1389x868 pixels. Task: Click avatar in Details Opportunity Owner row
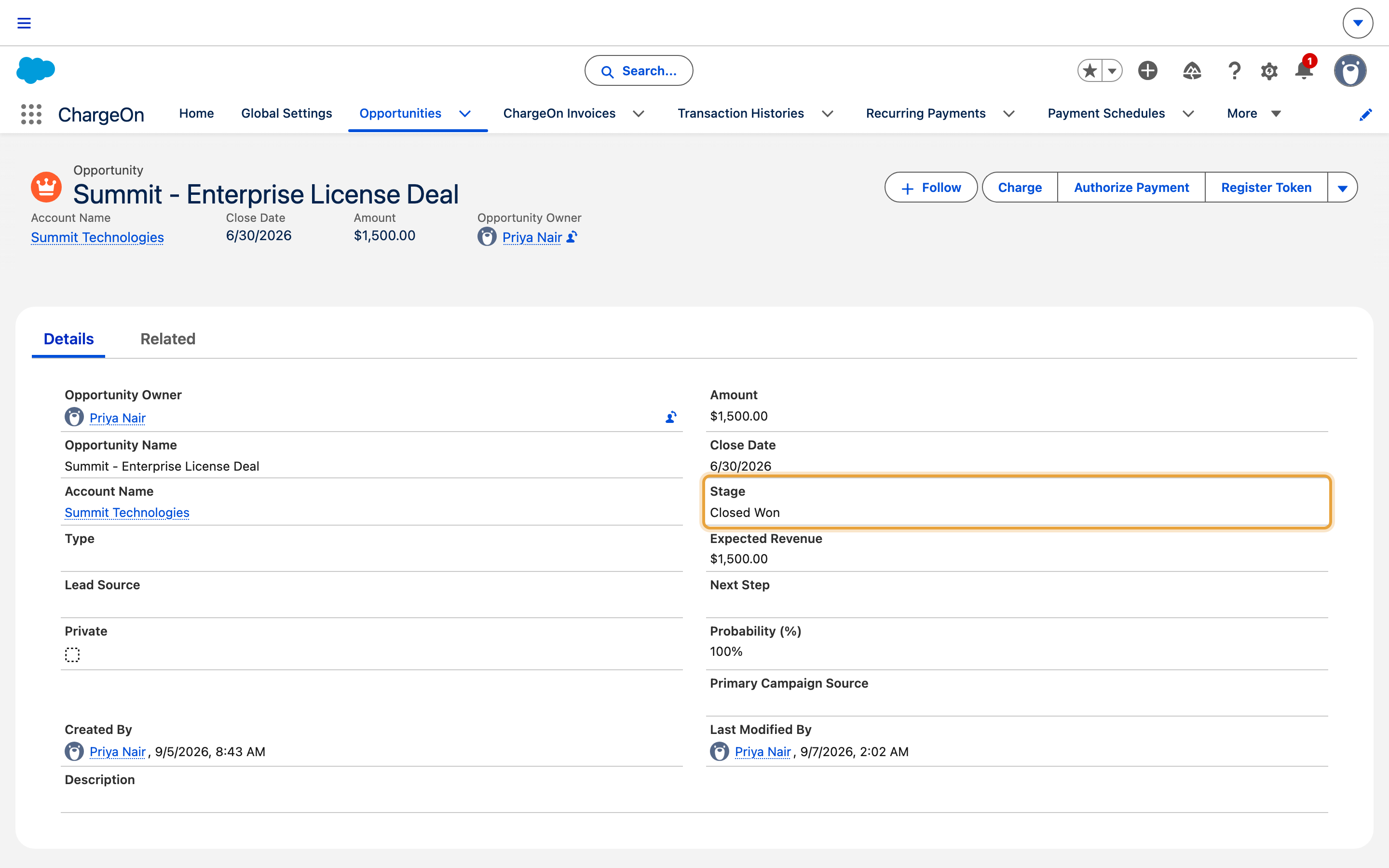[74, 417]
